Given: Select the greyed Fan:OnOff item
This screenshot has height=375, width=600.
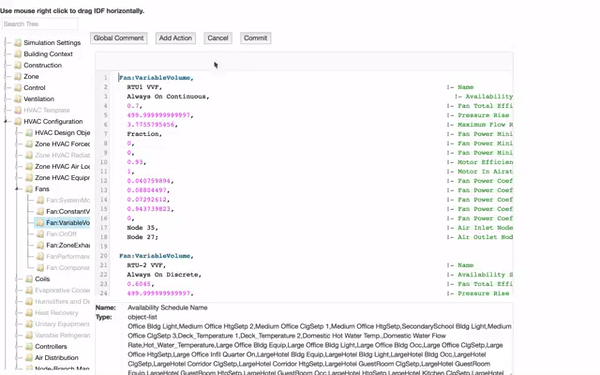Looking at the screenshot, I should tap(61, 234).
